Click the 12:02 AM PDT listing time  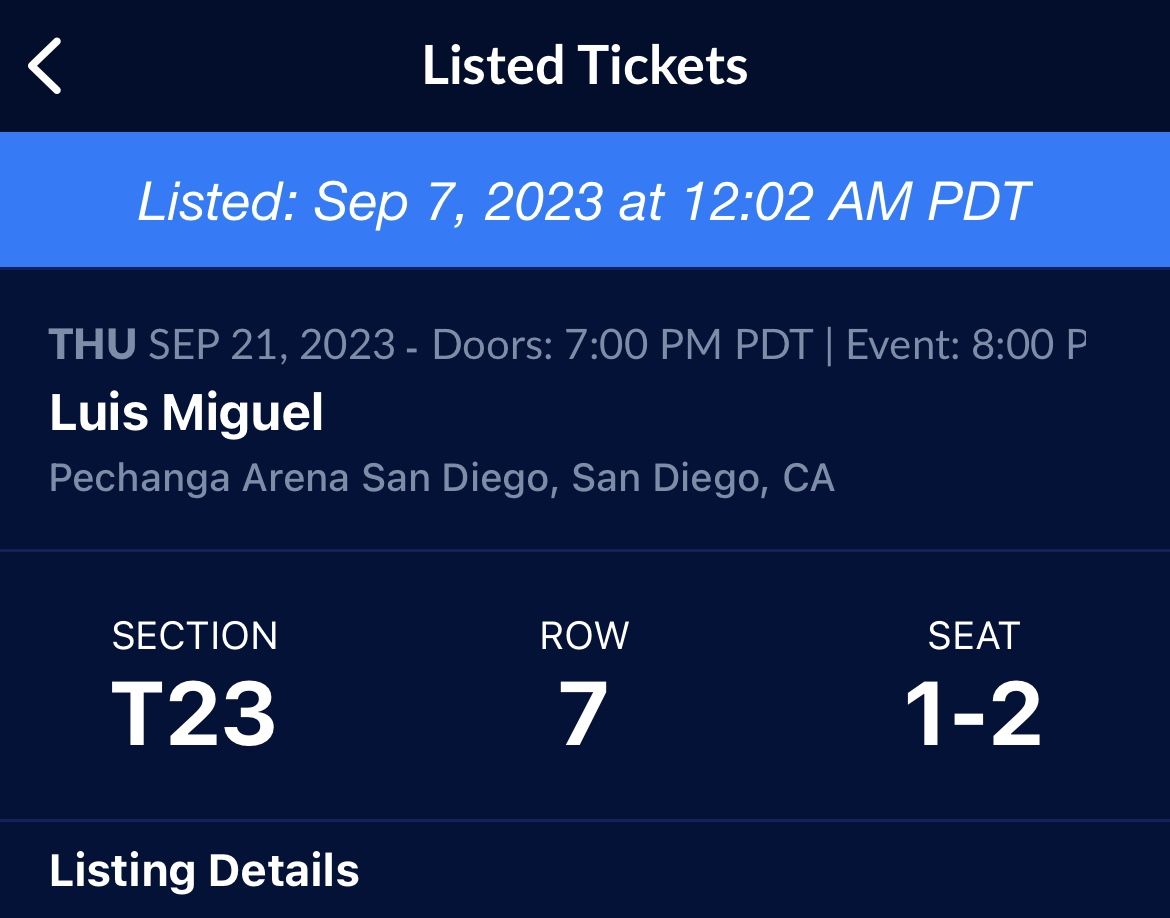click(x=855, y=201)
